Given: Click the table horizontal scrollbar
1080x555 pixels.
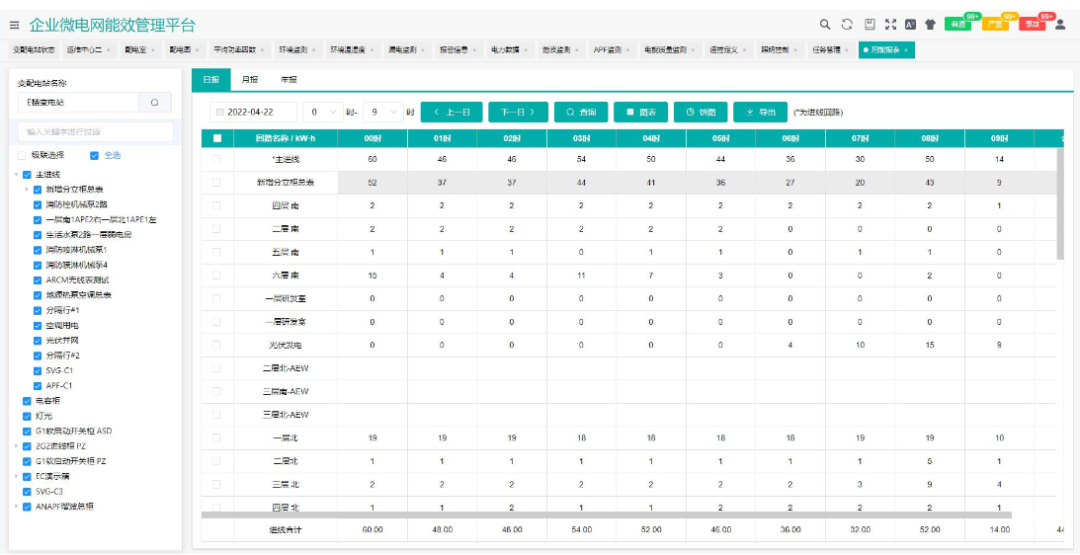Looking at the screenshot, I should click(606, 514).
